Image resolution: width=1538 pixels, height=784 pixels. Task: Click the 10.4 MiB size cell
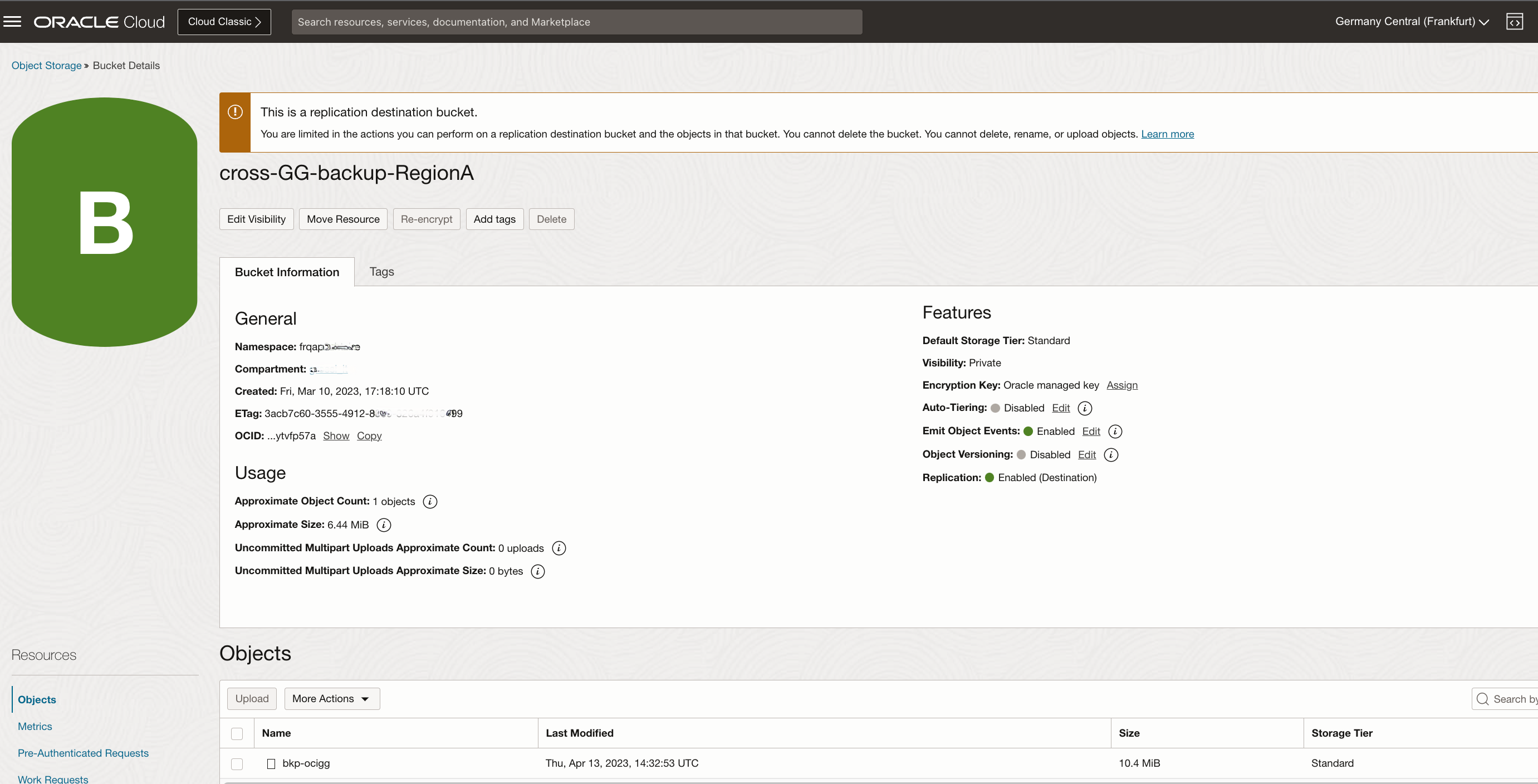[1139, 763]
